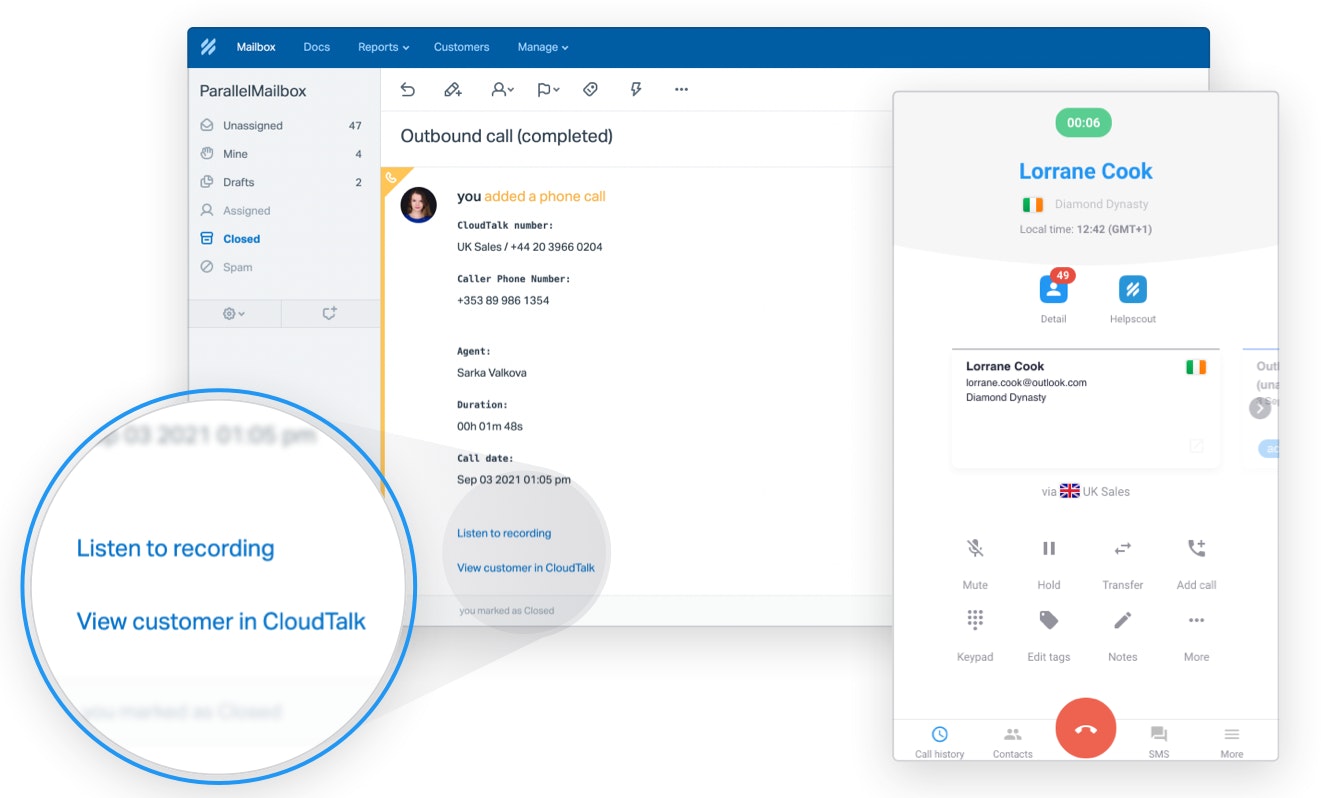
Task: Click the Helpscout integration icon
Action: [1133, 290]
